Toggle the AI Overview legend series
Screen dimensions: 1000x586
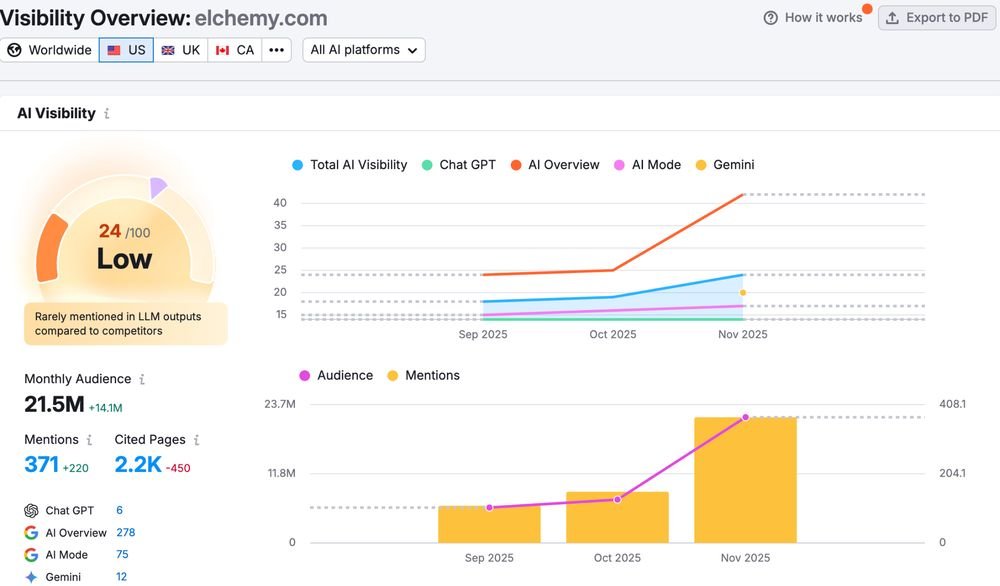[555, 165]
